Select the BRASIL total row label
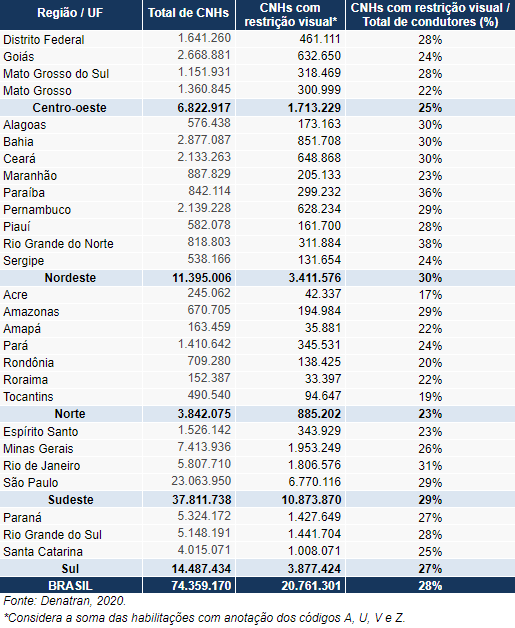 [70, 586]
